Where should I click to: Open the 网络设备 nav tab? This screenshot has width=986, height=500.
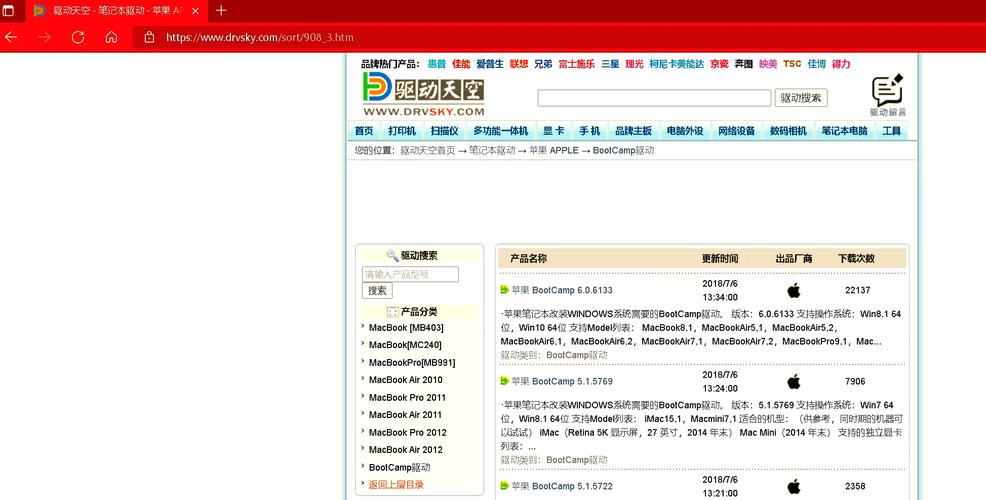736,131
